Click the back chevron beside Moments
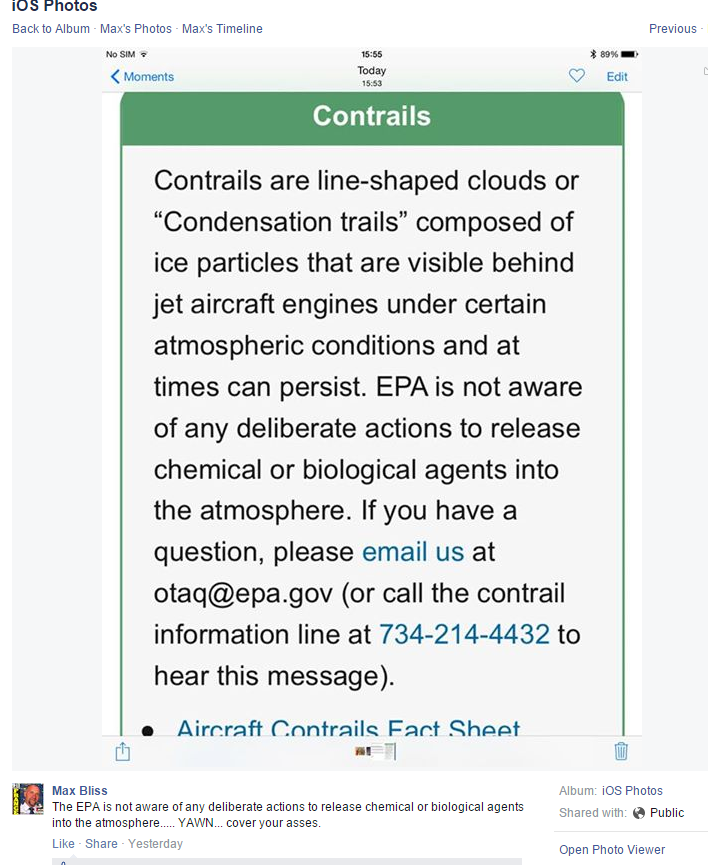Viewport: 708px width, 865px height. 115,77
